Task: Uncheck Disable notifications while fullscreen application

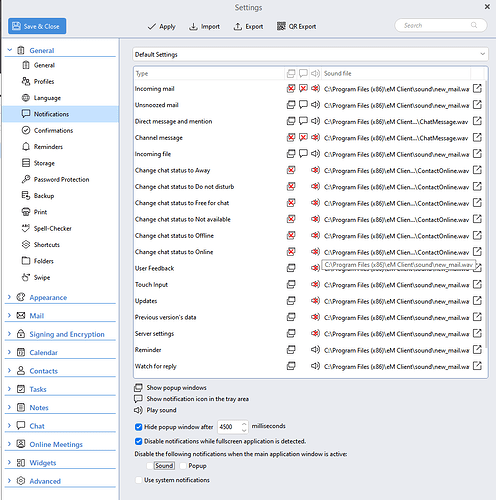Action: coord(139,441)
